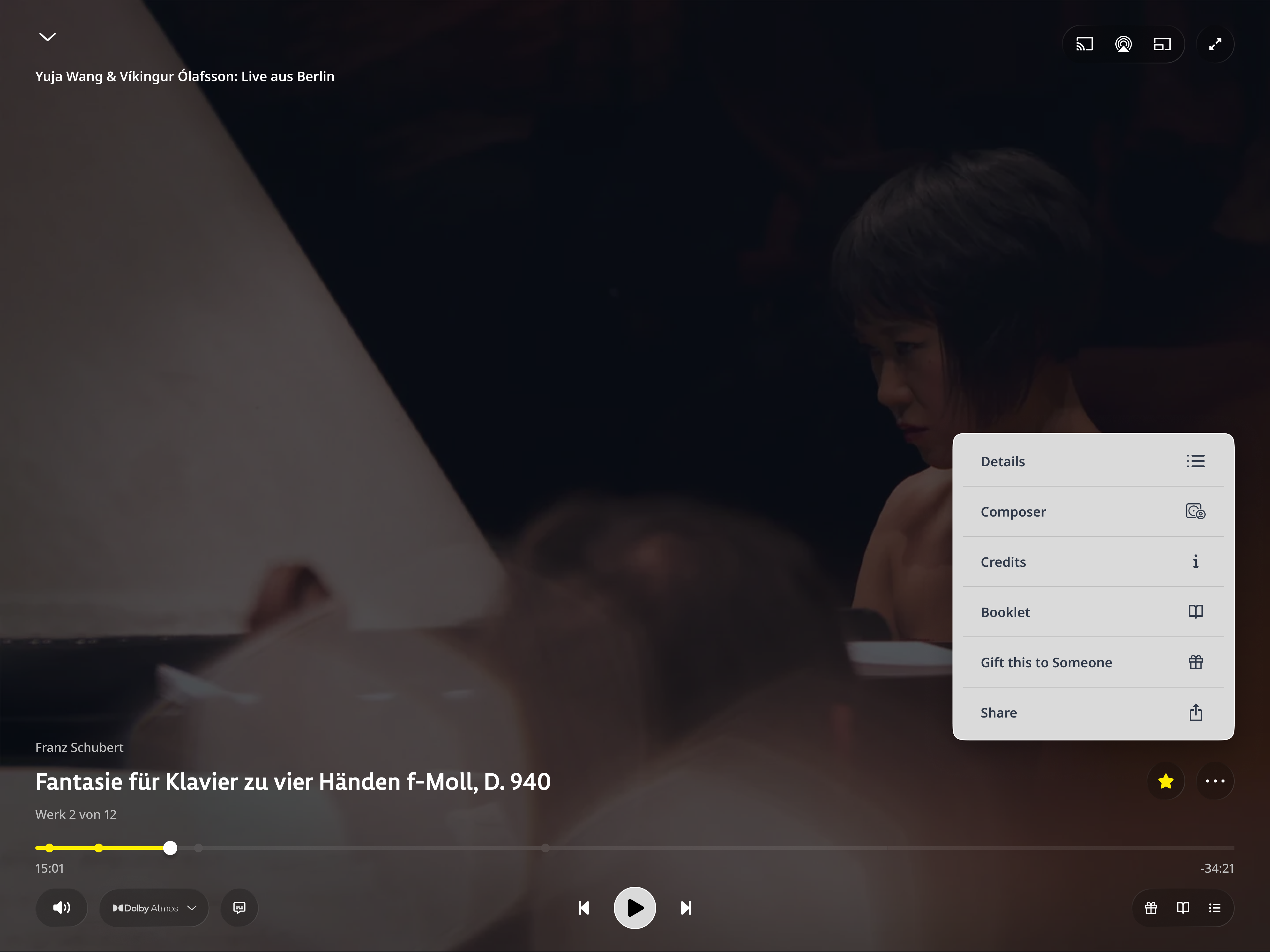
Task: Select Composer from the context menu
Action: [1092, 511]
